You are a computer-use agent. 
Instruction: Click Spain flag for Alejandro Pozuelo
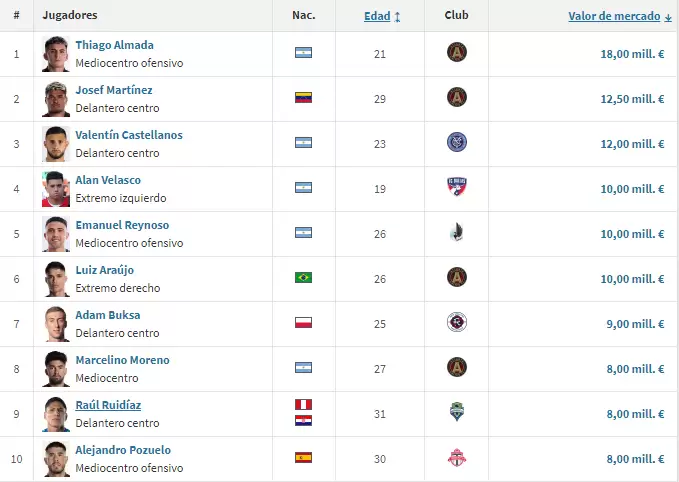click(x=303, y=457)
